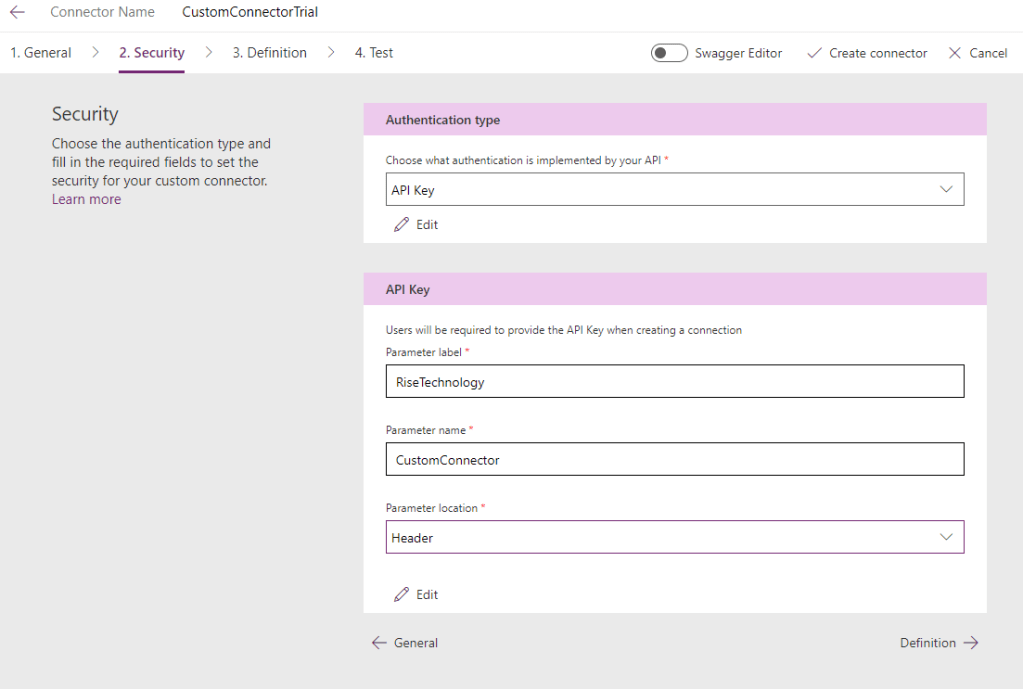Click the chevron arrow in the Header combo box
Viewport: 1023px width, 689px height.
(x=947, y=537)
